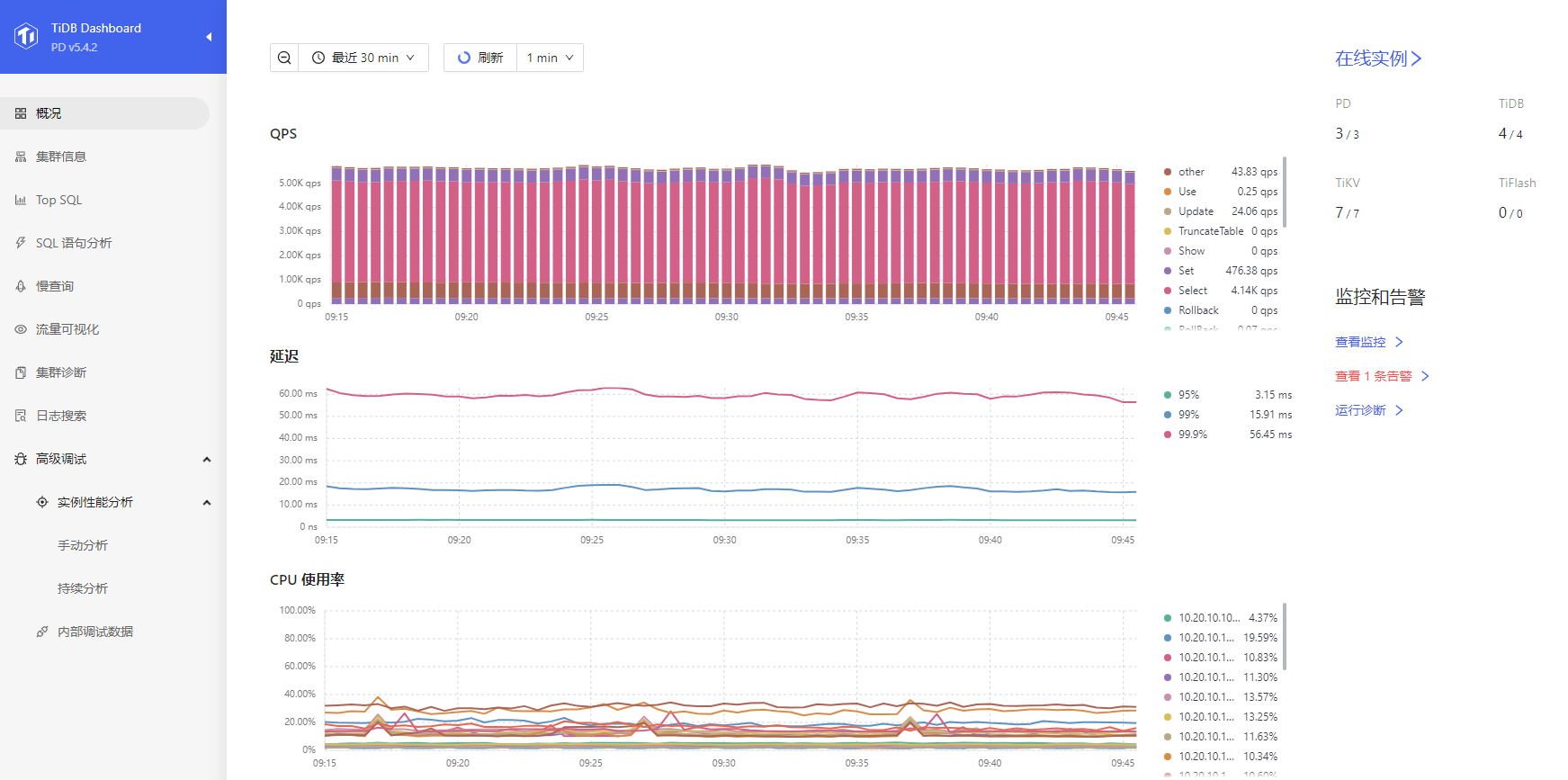This screenshot has height=780, width=1568.
Task: Toggle the Update series in QPS legend
Action: pyautogui.click(x=1220, y=211)
